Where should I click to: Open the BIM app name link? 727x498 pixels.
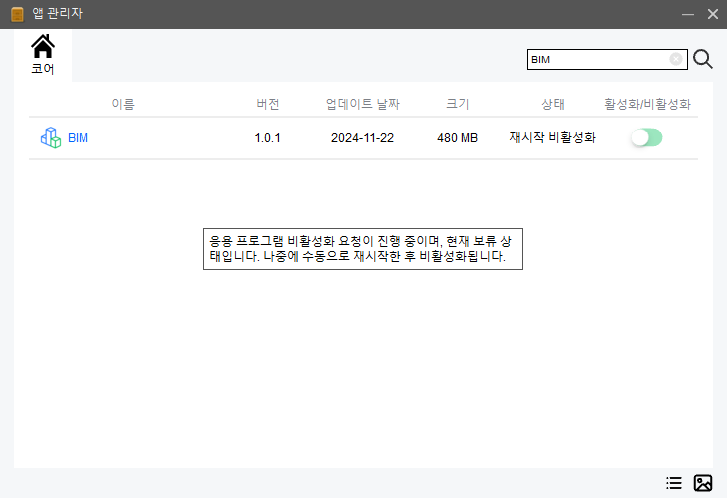point(78,138)
